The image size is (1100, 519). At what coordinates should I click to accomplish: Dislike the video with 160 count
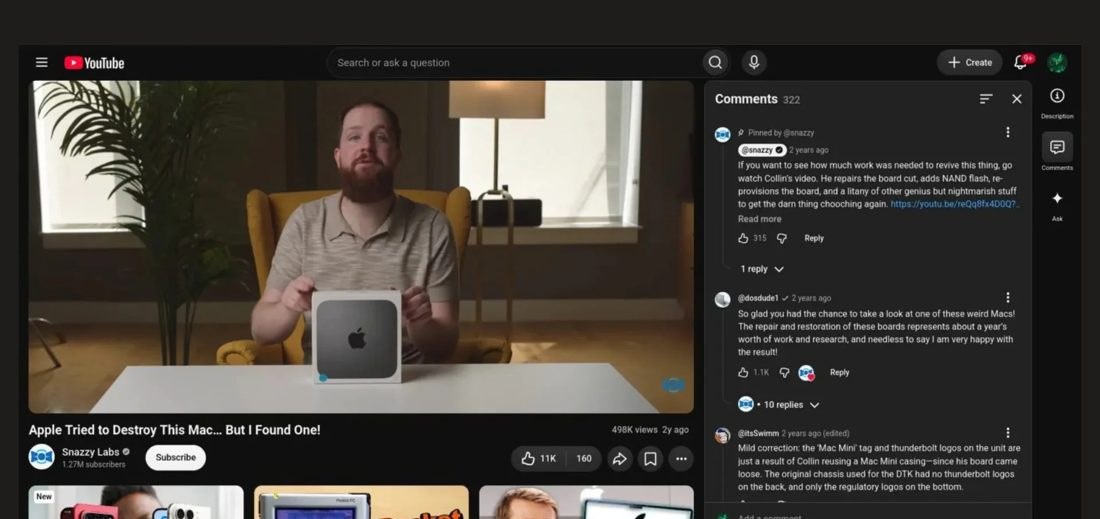tap(584, 459)
